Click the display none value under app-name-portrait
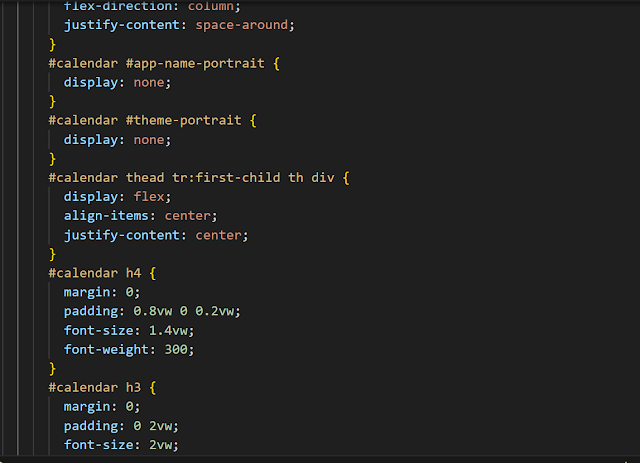640x463 pixels. click(149, 82)
